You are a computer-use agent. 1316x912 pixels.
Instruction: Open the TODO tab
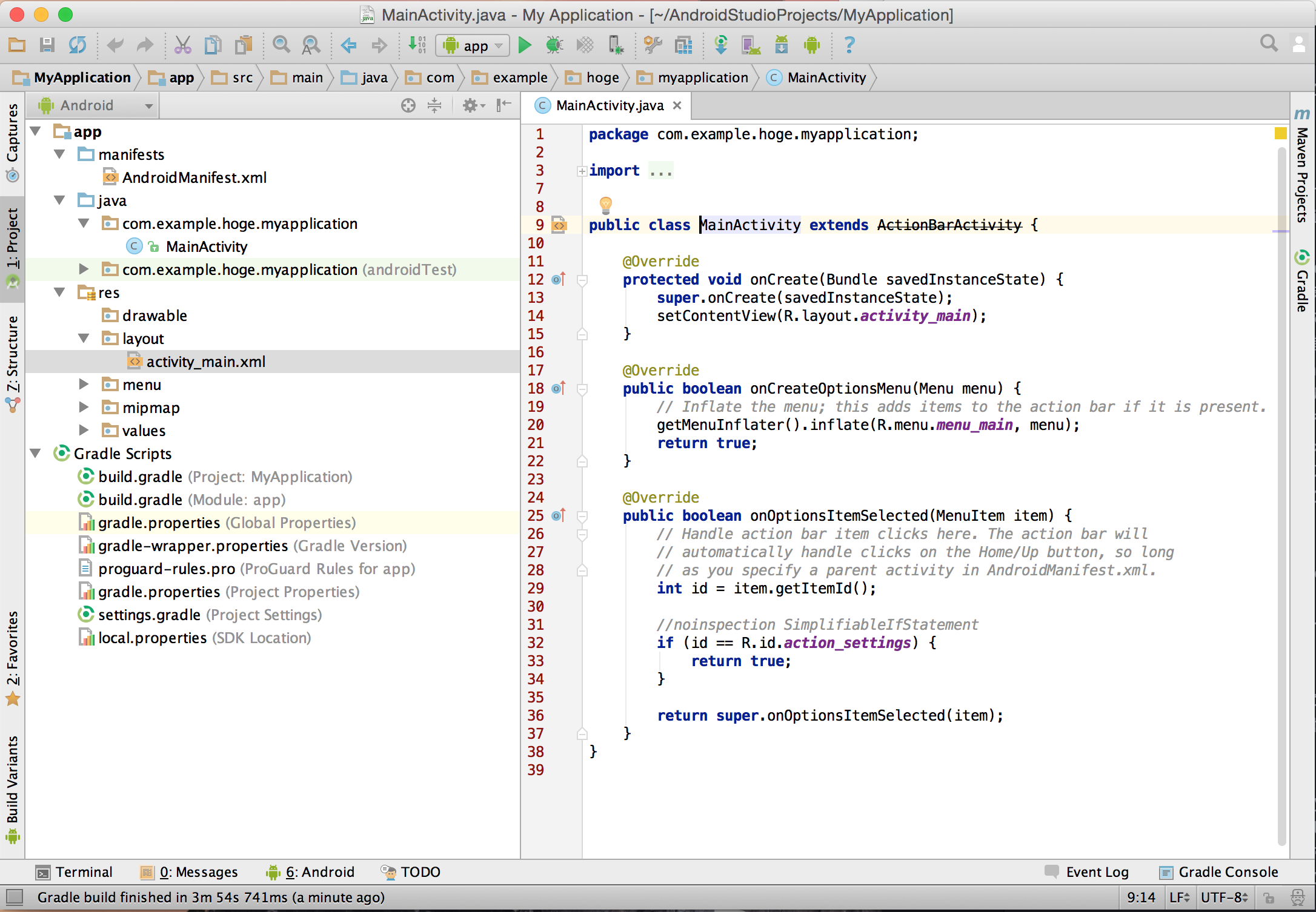[411, 872]
